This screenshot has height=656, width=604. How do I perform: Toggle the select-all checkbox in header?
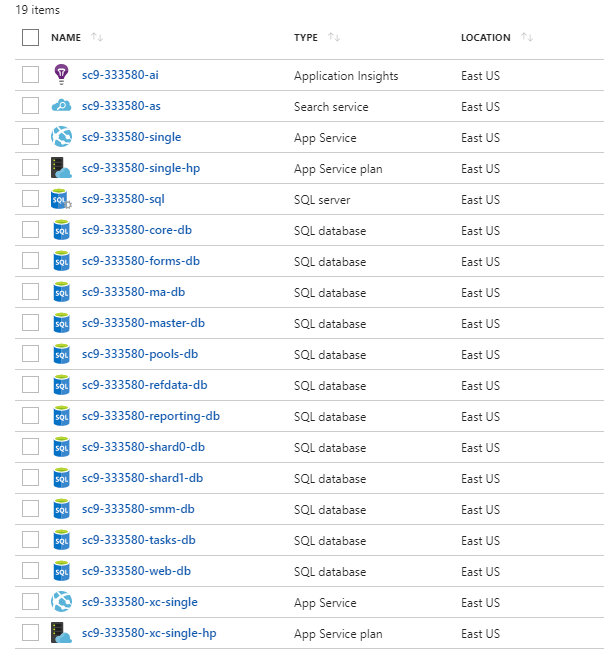pyautogui.click(x=31, y=38)
